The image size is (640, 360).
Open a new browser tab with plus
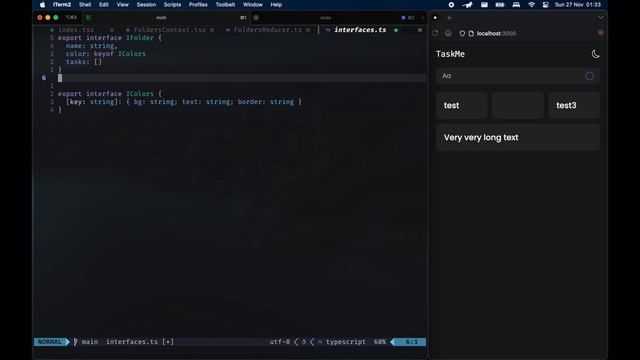pyautogui.click(x=449, y=18)
